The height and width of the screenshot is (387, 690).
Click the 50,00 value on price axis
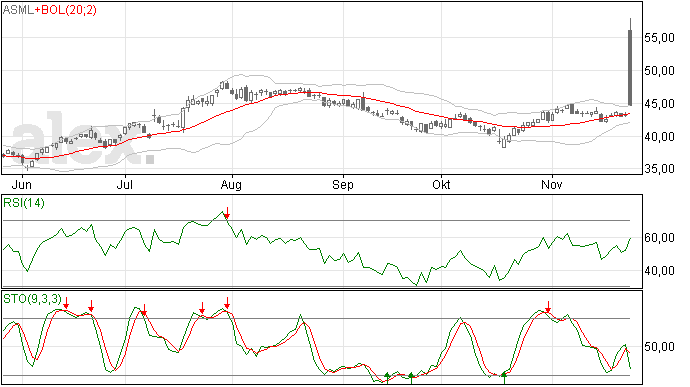pyautogui.click(x=659, y=71)
